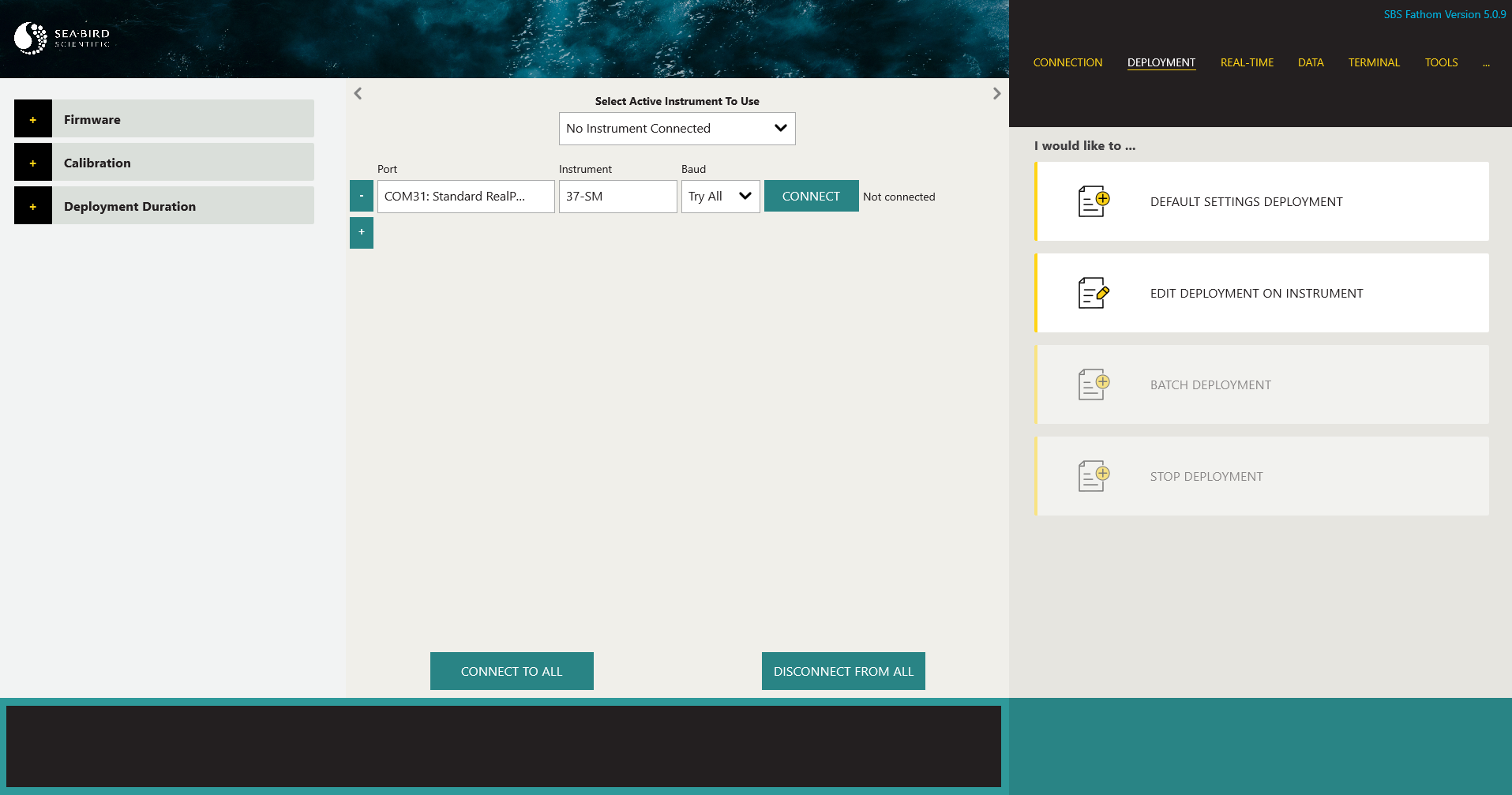Click right arrow chevron above instrument panel

[996, 93]
